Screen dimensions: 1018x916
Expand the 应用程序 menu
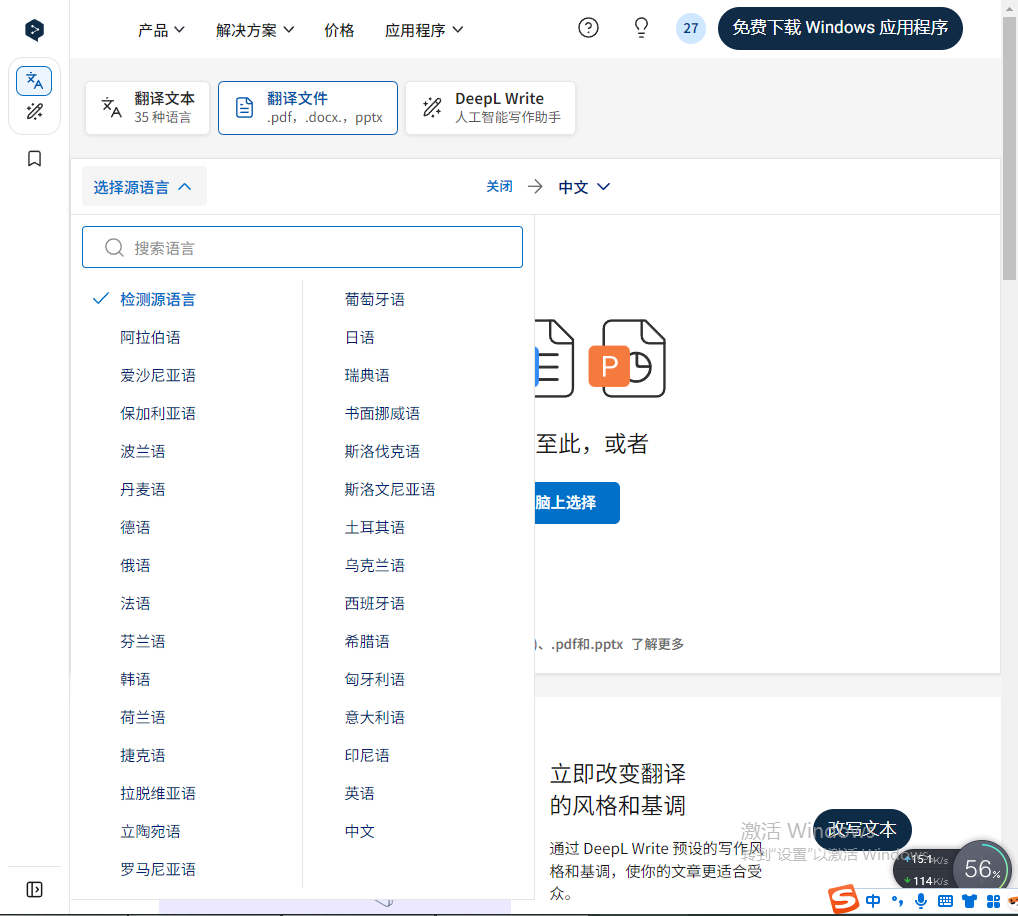pyautogui.click(x=424, y=30)
